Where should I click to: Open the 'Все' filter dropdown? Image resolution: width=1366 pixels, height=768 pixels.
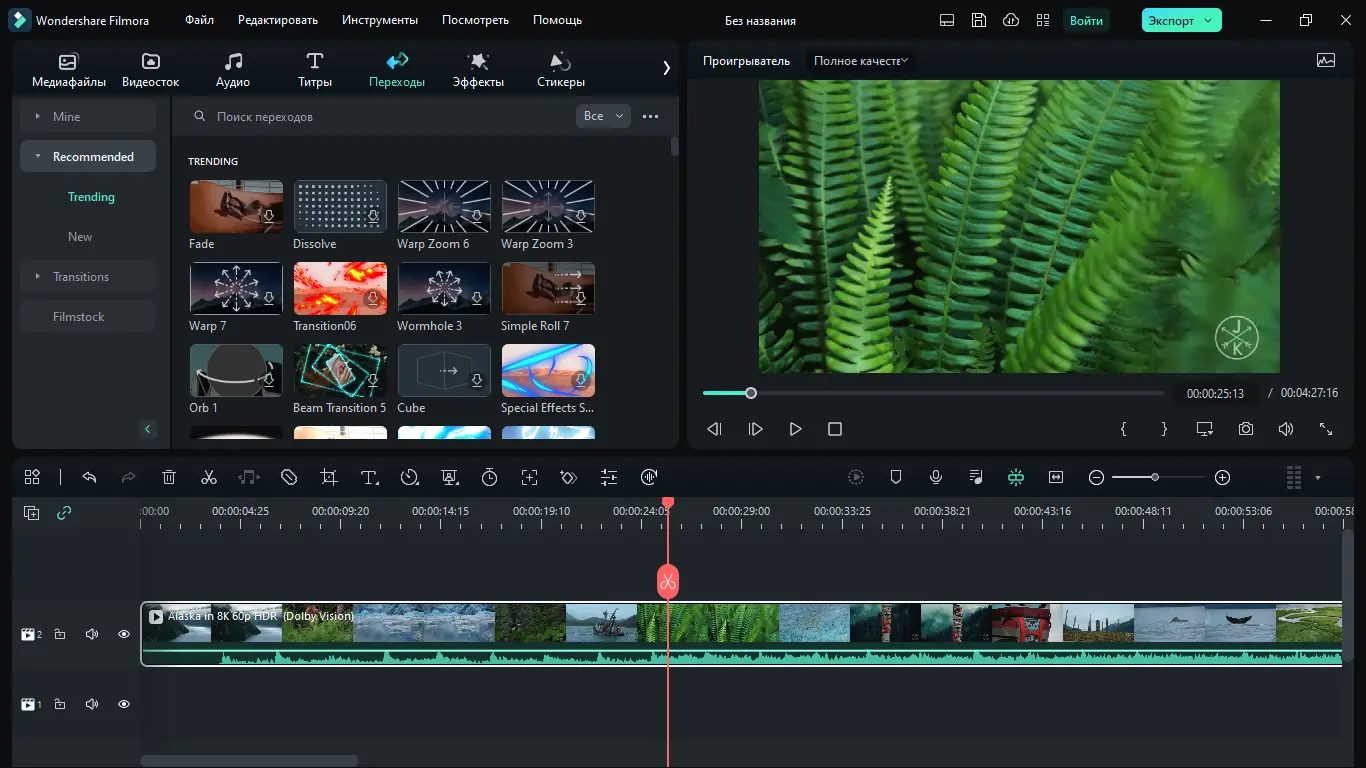(603, 116)
